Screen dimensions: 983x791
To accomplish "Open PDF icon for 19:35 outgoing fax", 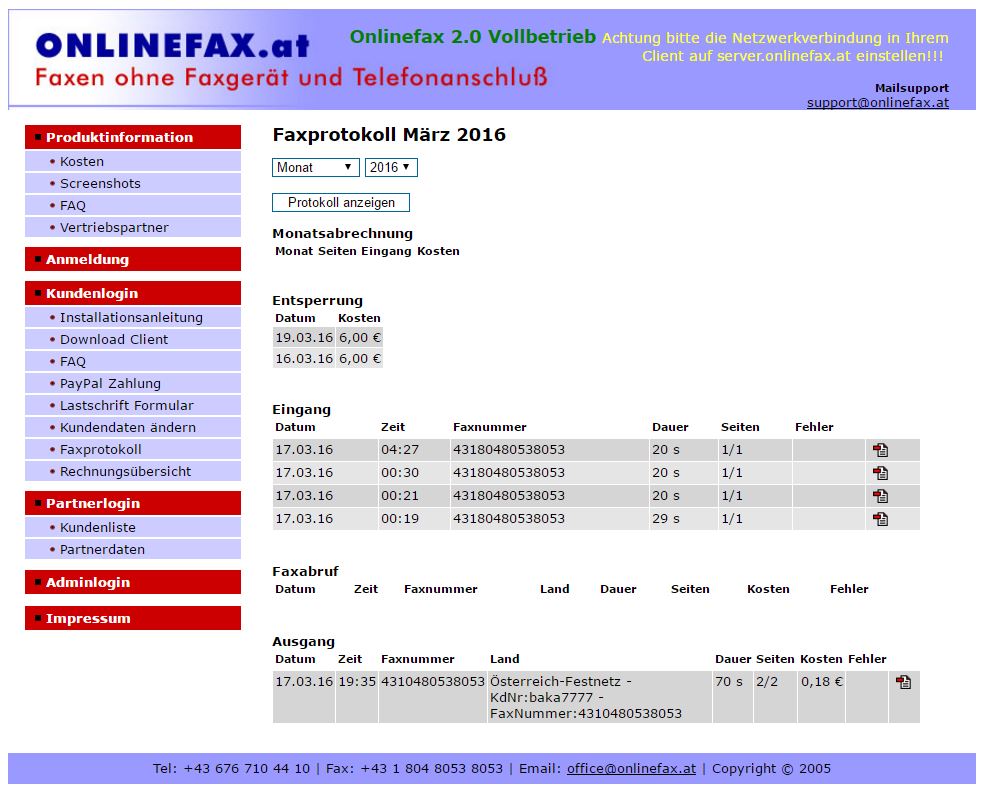I will [903, 682].
